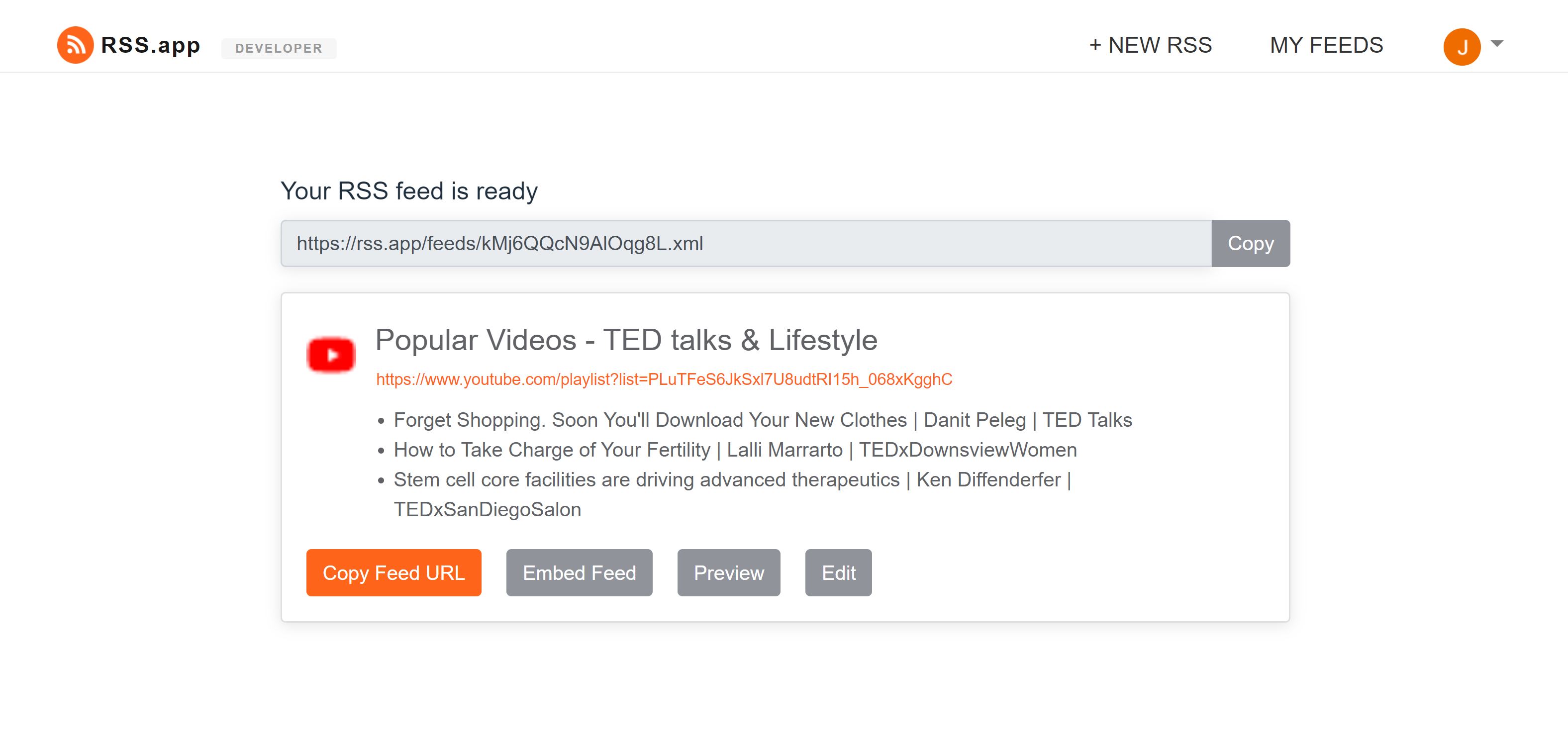Screen dimensions: 1568x752
Task: Click the RSS.app orange logo icon
Action: (75, 45)
